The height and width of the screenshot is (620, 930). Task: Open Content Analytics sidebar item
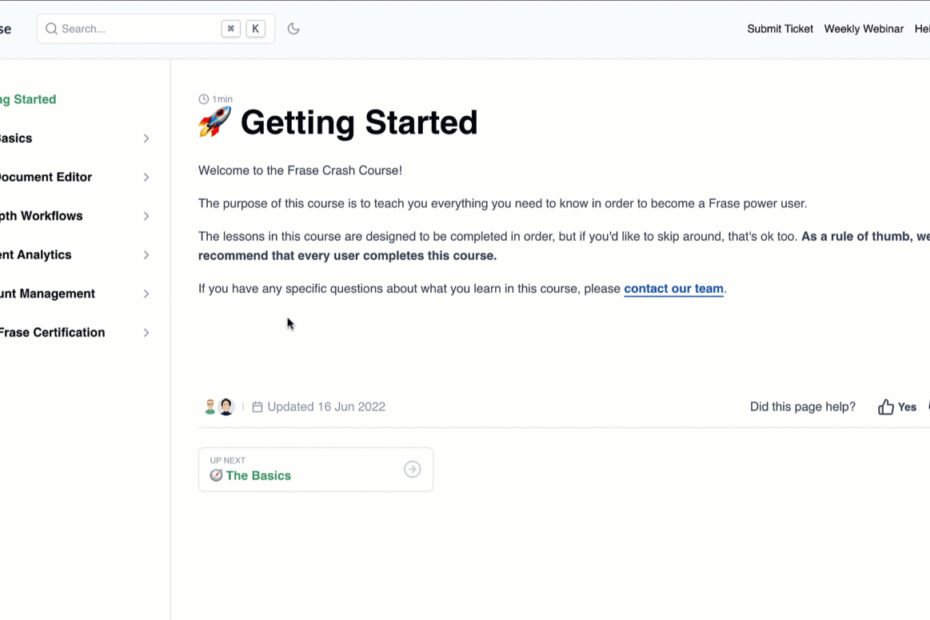point(36,255)
